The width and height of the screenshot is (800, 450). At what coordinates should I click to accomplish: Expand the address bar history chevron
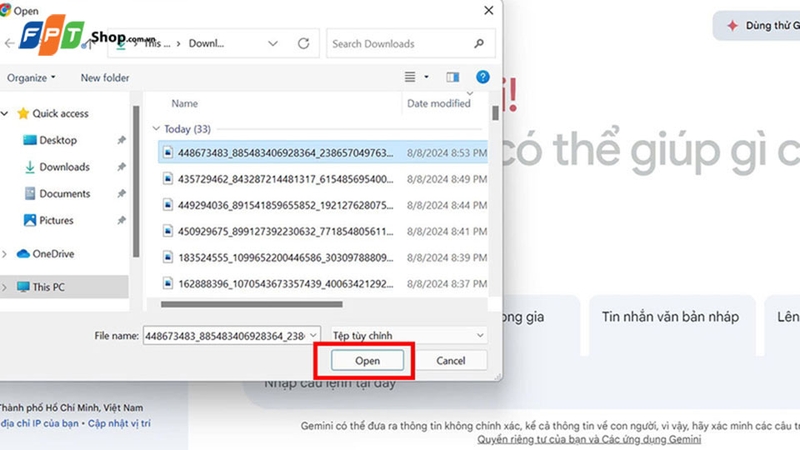point(273,44)
